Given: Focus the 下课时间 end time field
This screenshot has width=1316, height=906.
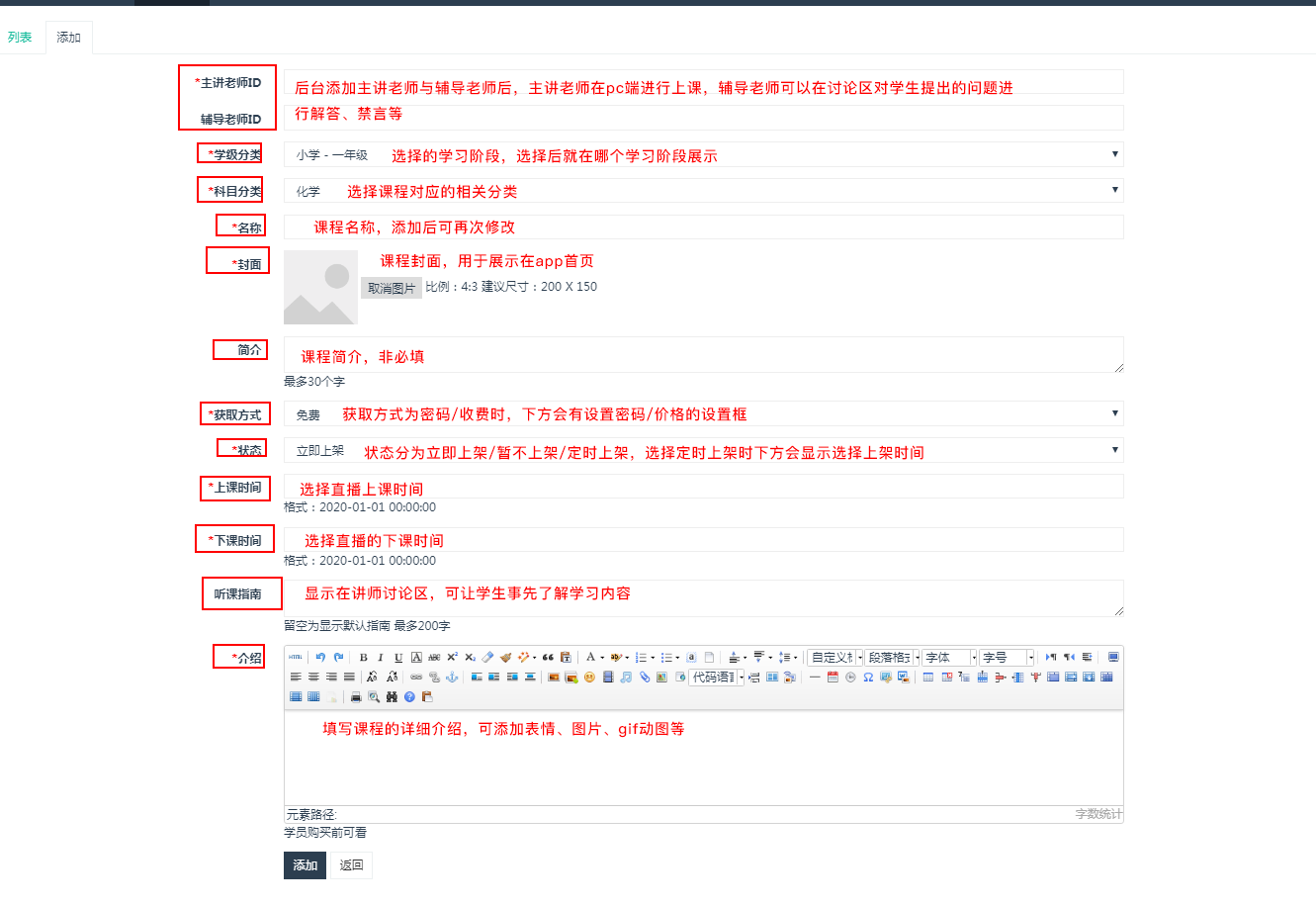Looking at the screenshot, I should [703, 539].
